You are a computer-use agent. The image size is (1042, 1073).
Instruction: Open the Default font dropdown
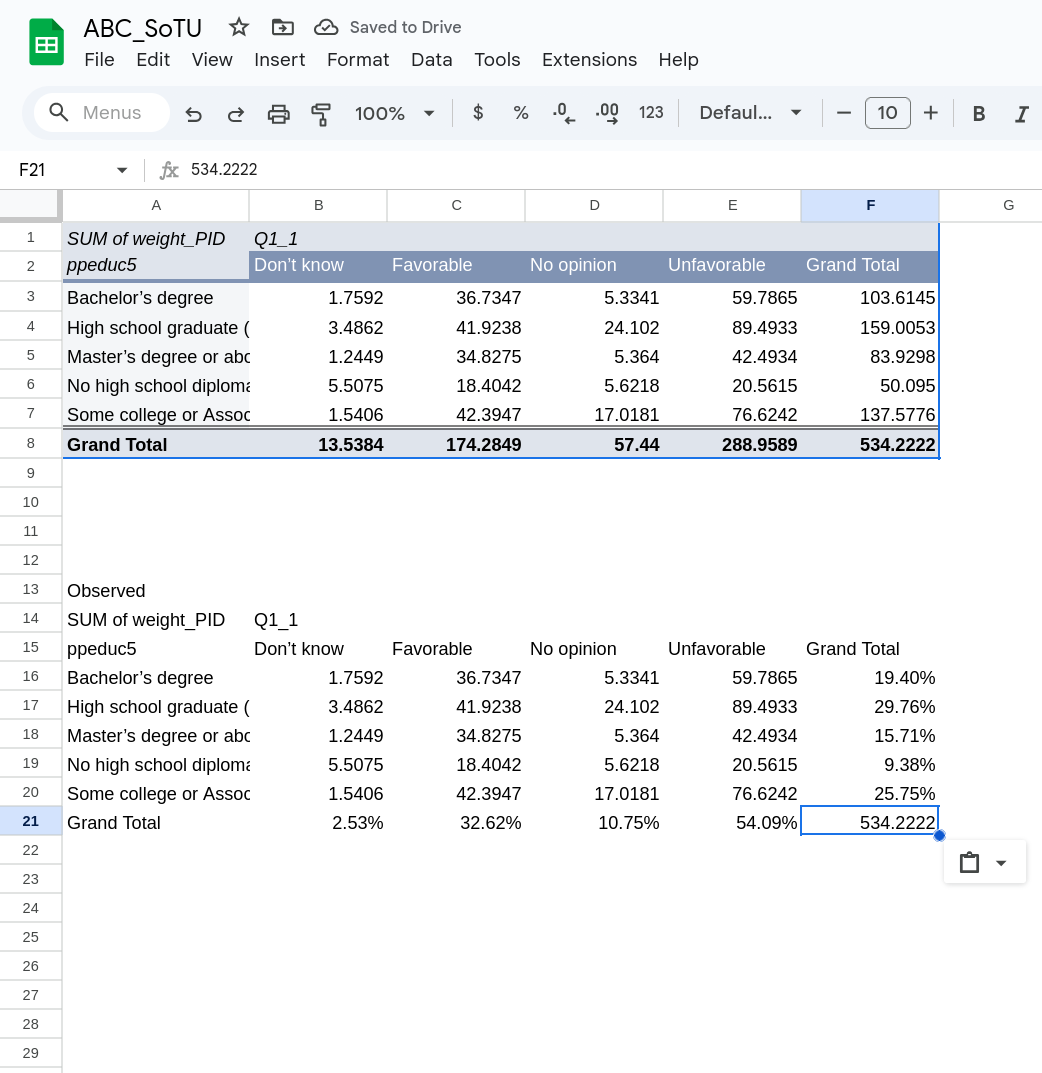coord(750,113)
